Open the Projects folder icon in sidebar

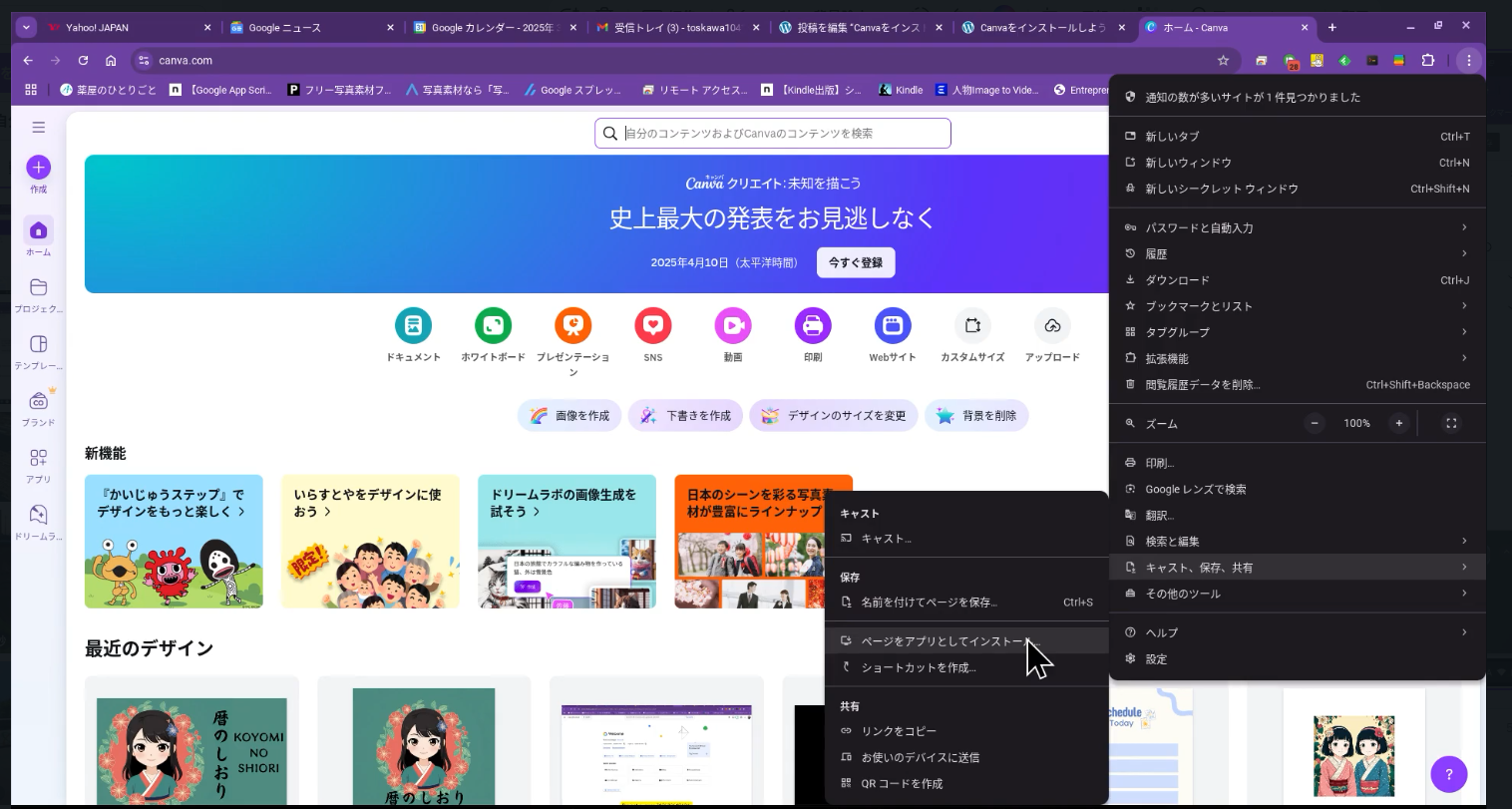(38, 287)
